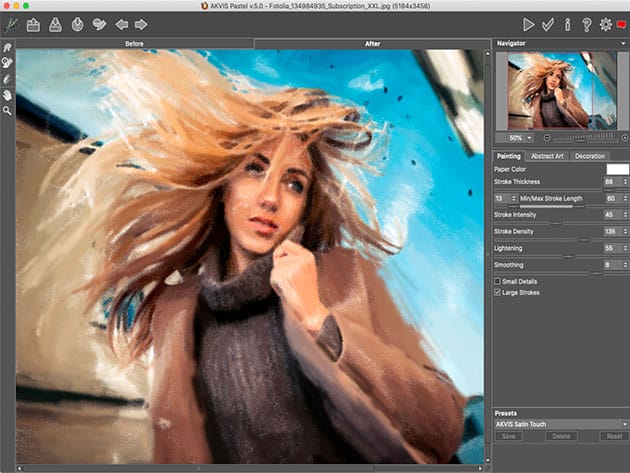Open Preferences with the gear icon
This screenshot has width=630, height=473.
coord(605,24)
